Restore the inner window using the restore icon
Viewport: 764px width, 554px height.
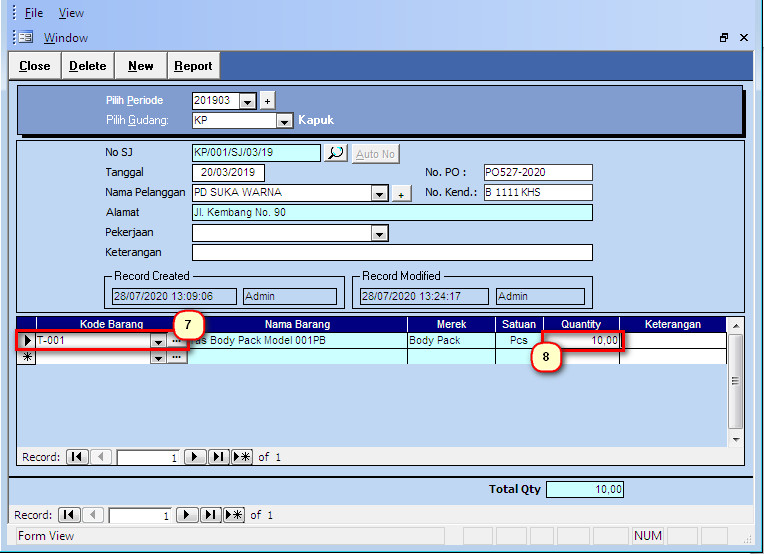pos(724,38)
